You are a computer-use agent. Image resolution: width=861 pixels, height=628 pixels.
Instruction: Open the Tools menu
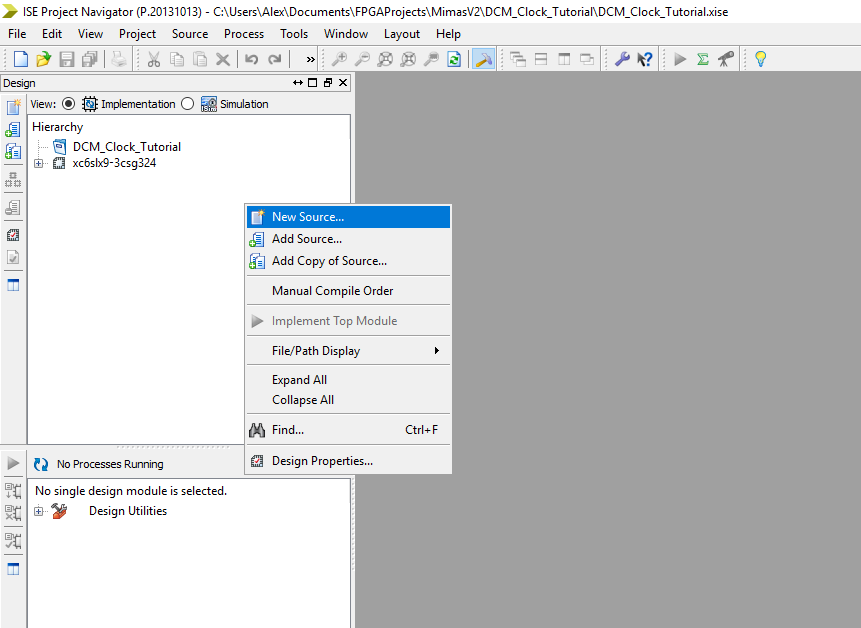click(293, 33)
